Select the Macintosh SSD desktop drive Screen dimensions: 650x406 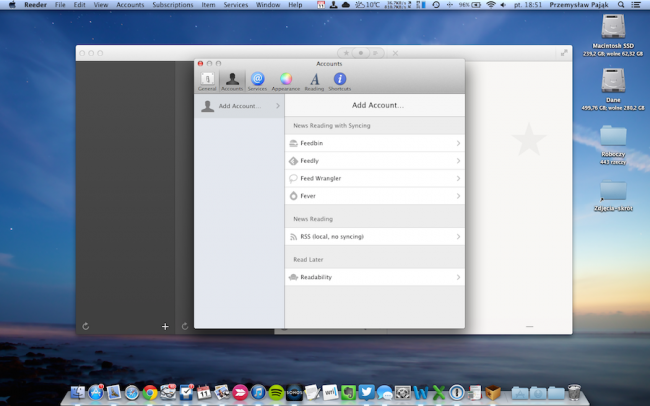[613, 35]
